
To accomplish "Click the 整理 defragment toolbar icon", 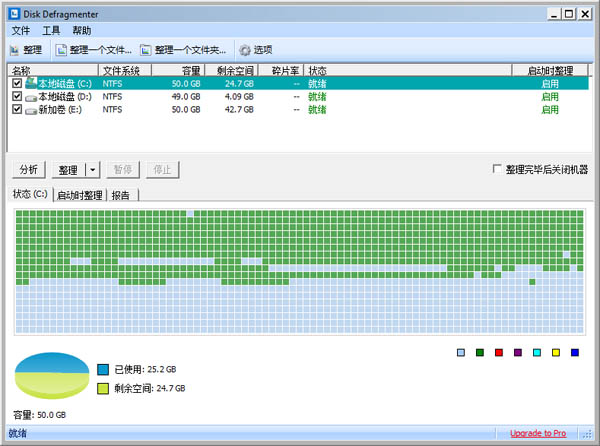I will [15, 49].
